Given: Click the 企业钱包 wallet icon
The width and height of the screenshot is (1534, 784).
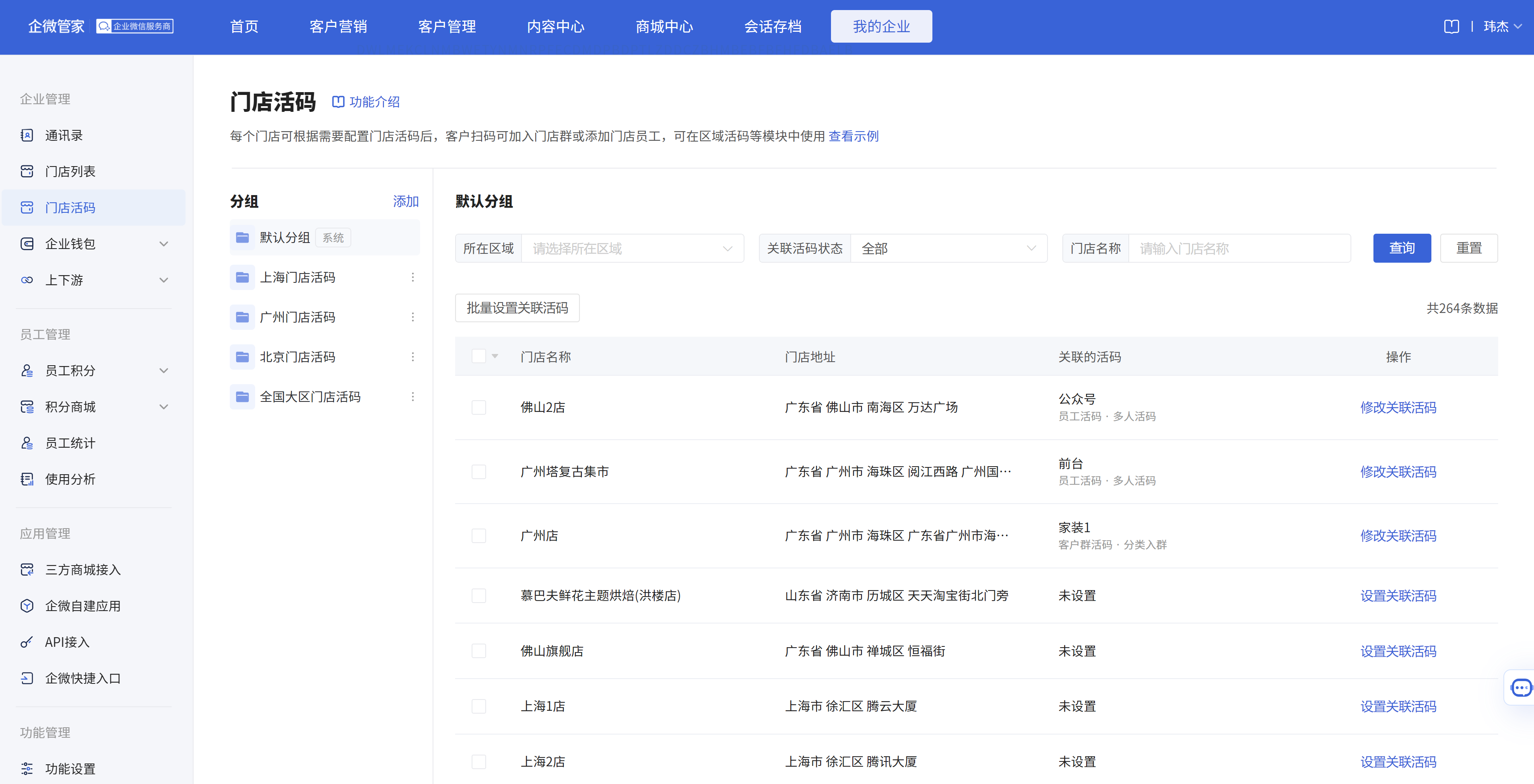Looking at the screenshot, I should point(27,243).
